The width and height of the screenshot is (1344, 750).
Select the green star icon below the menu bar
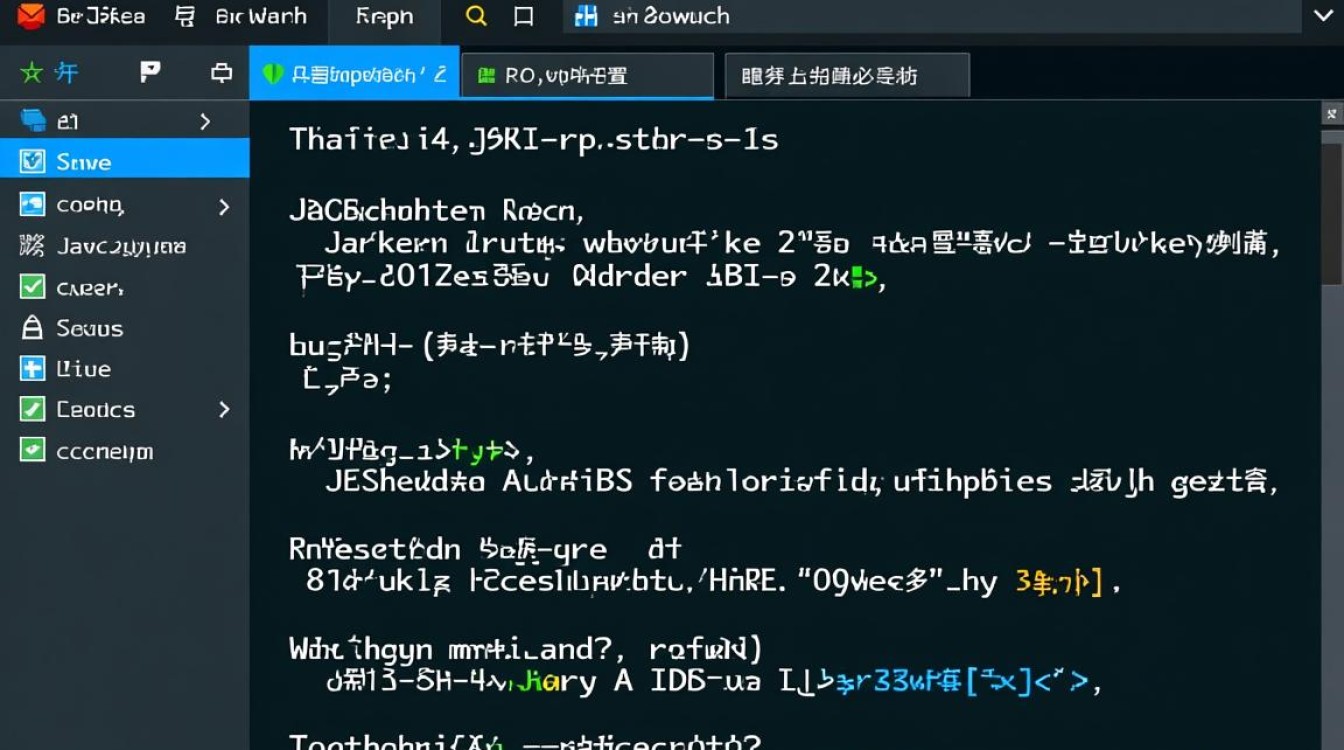click(33, 72)
